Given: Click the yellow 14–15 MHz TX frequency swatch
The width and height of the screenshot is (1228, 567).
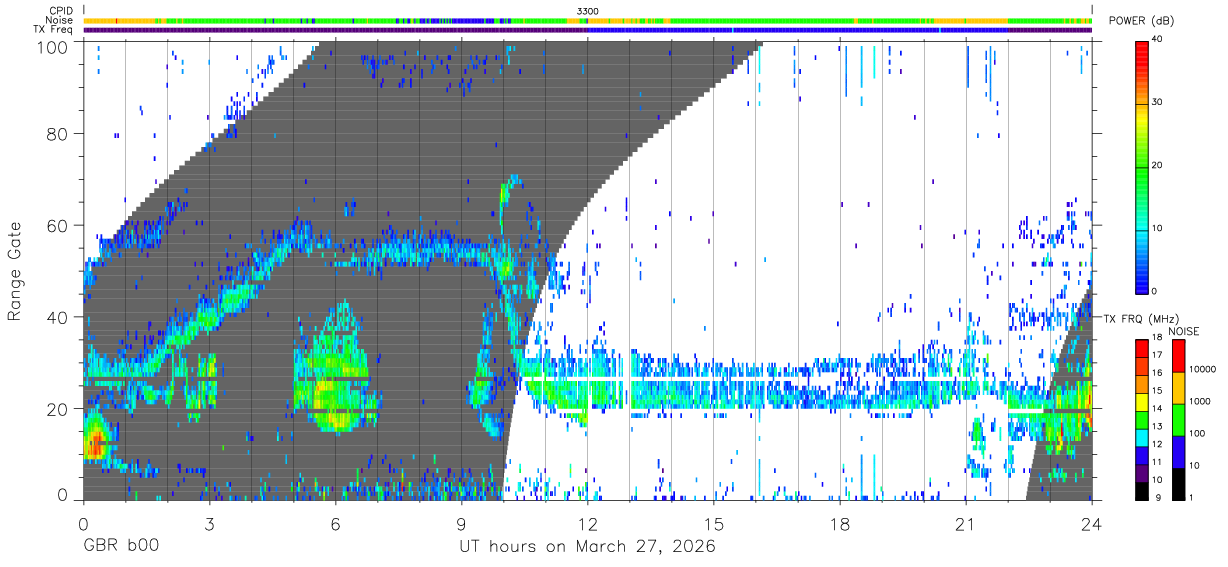Looking at the screenshot, I should pyautogui.click(x=1142, y=401).
